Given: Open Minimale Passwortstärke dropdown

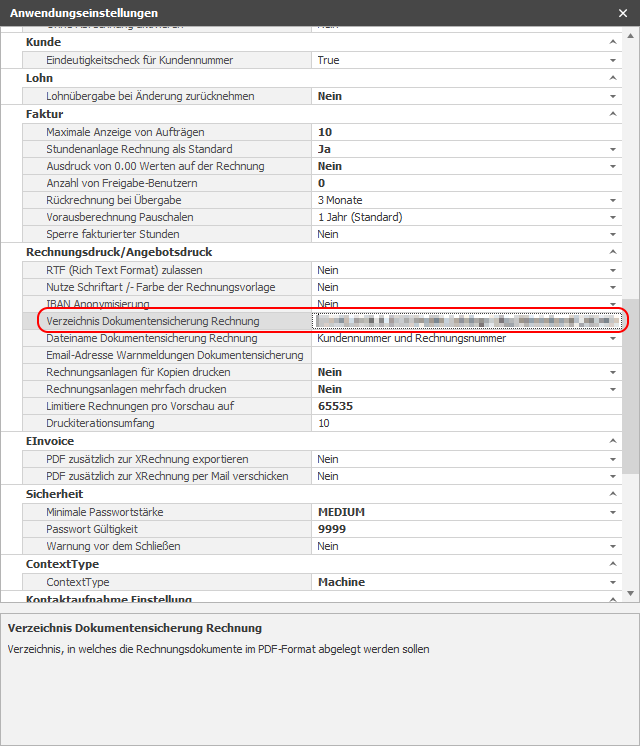Looking at the screenshot, I should [613, 512].
